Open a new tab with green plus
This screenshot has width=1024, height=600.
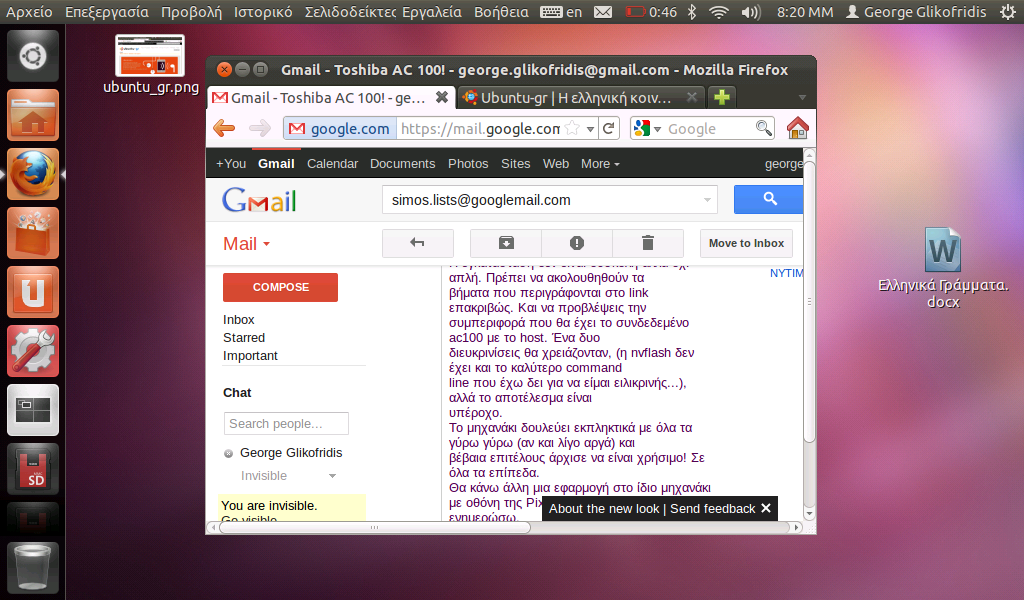coord(722,97)
